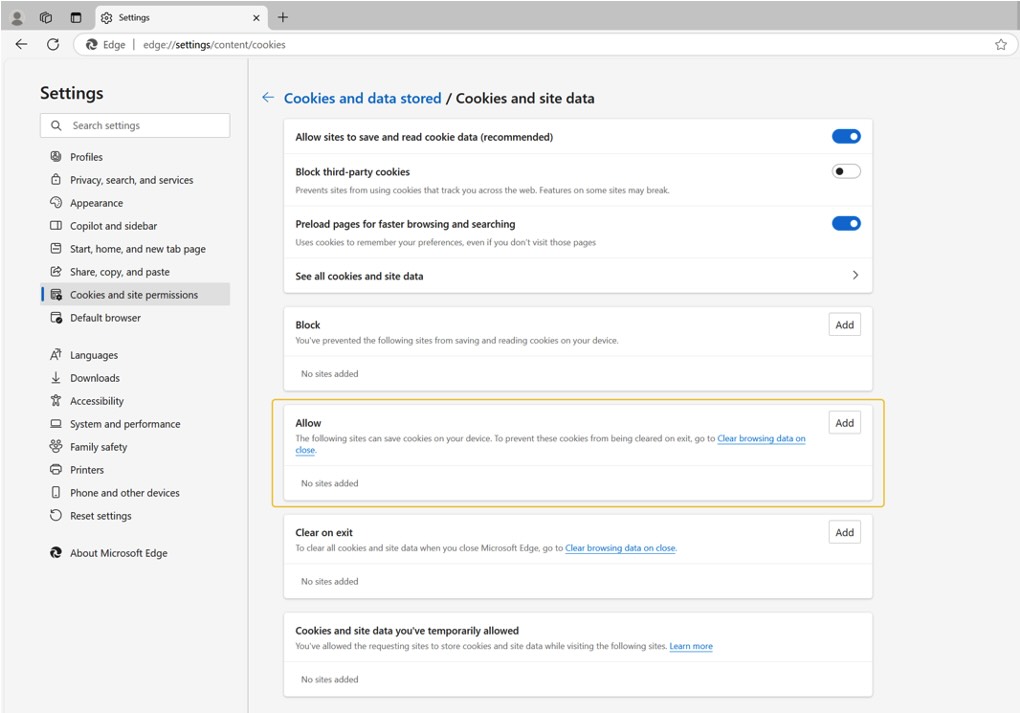
Task: Click Add button in the Allow section
Action: [844, 423]
